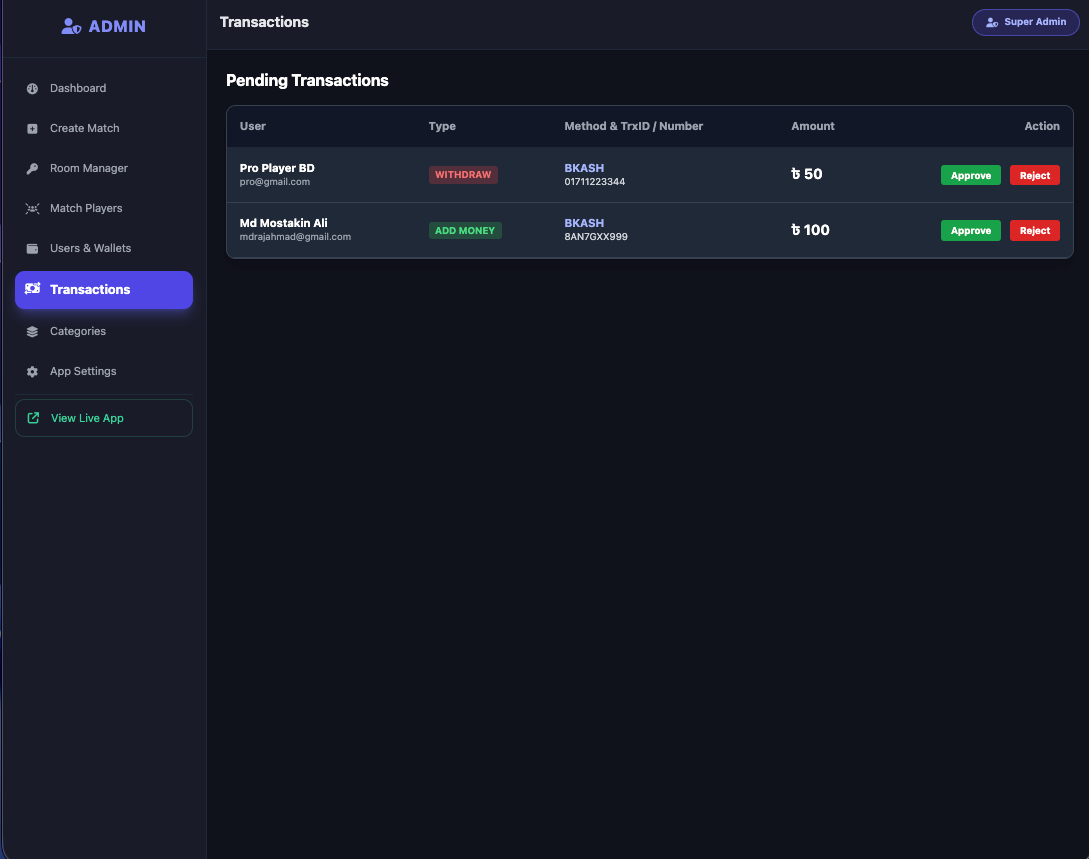The image size is (1089, 859).
Task: Open Room Manager in sidebar
Action: click(x=104, y=169)
